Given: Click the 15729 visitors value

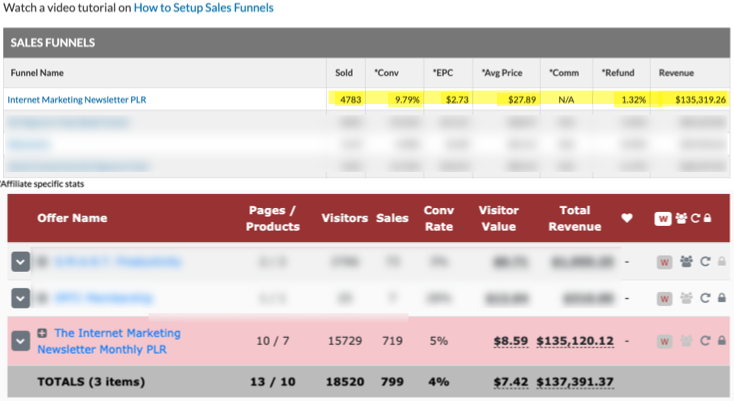Looking at the screenshot, I should 345,341.
